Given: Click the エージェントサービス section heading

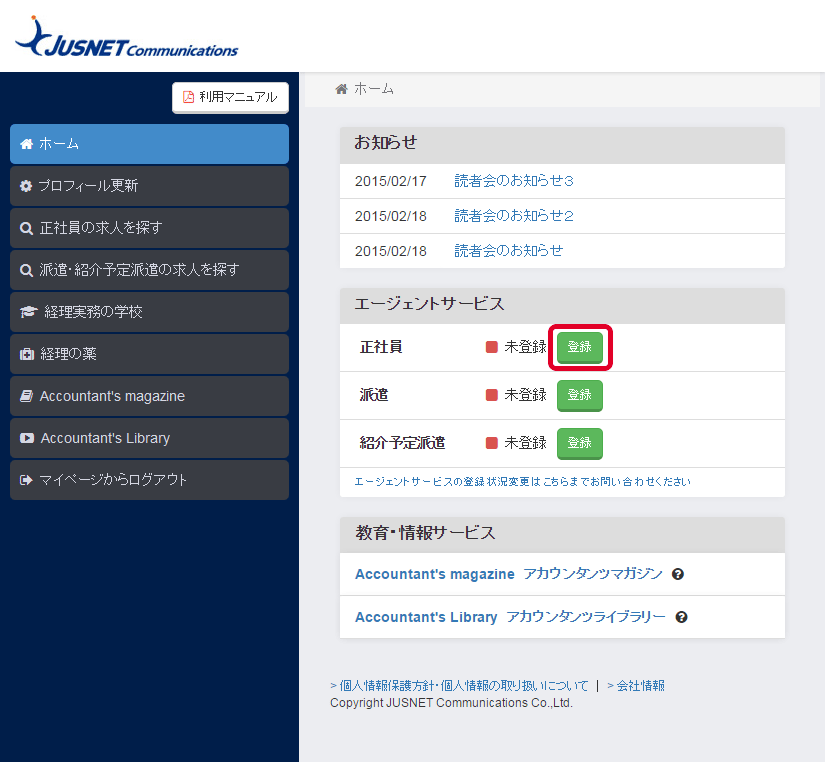Looking at the screenshot, I should [429, 304].
